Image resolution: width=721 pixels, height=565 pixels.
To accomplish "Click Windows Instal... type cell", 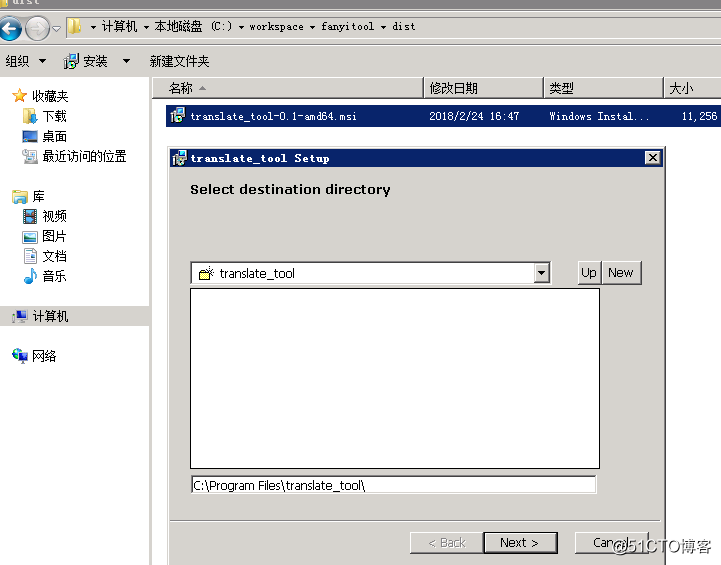I will [x=599, y=116].
